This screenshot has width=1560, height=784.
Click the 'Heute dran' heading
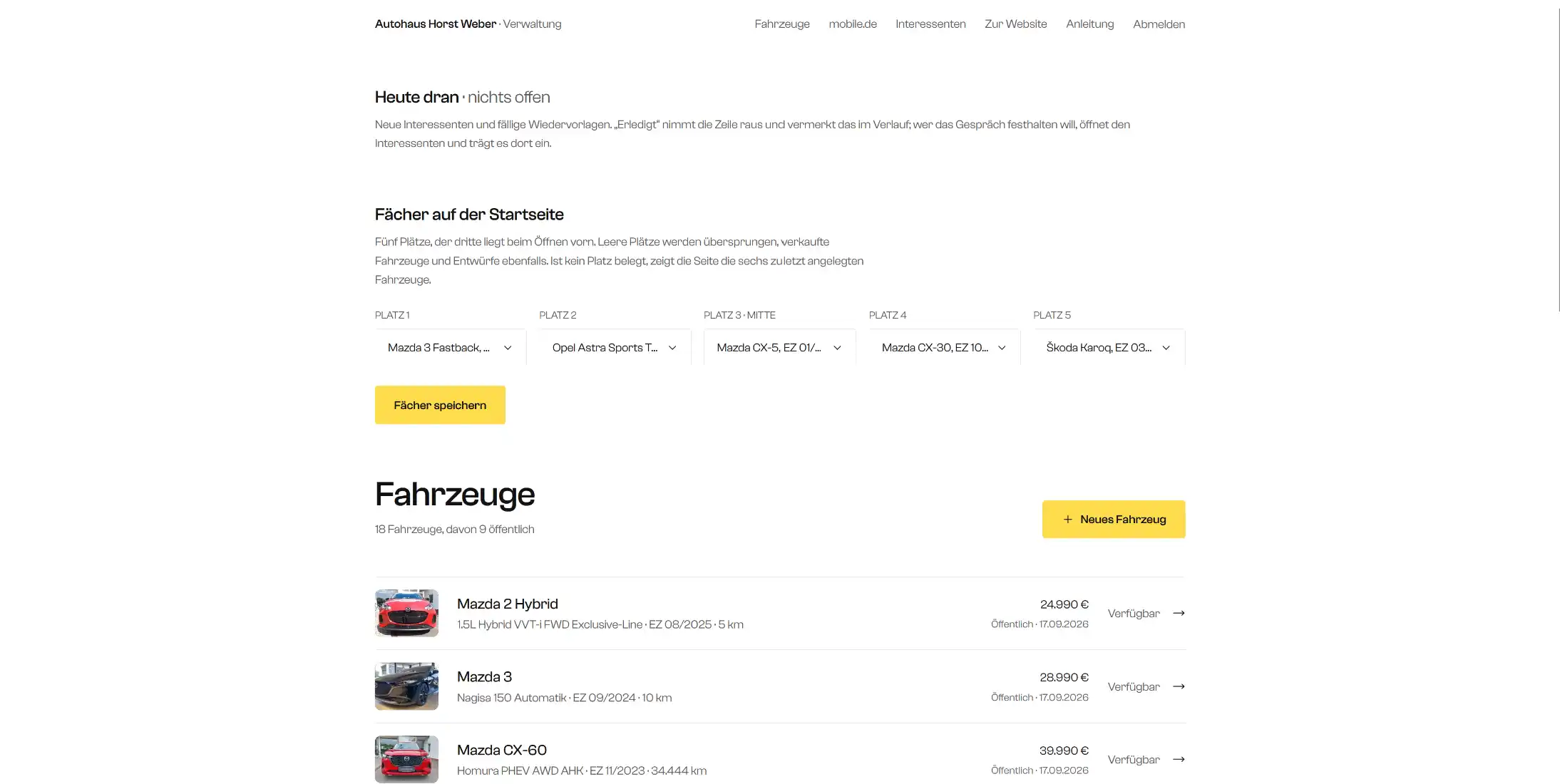tap(417, 97)
